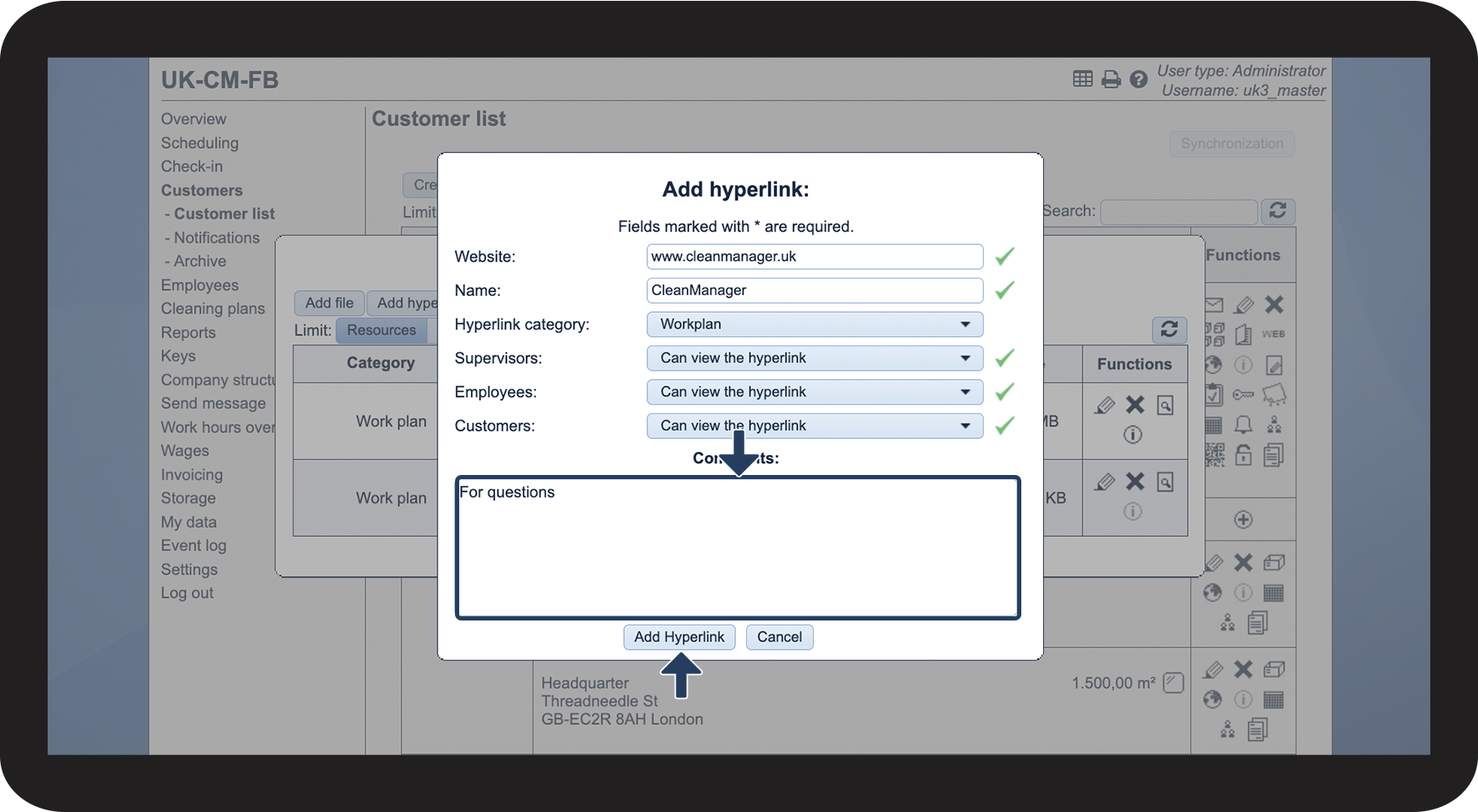Image resolution: width=1478 pixels, height=812 pixels.
Task: Show info for the MB-size Work plan resource
Action: [1133, 435]
